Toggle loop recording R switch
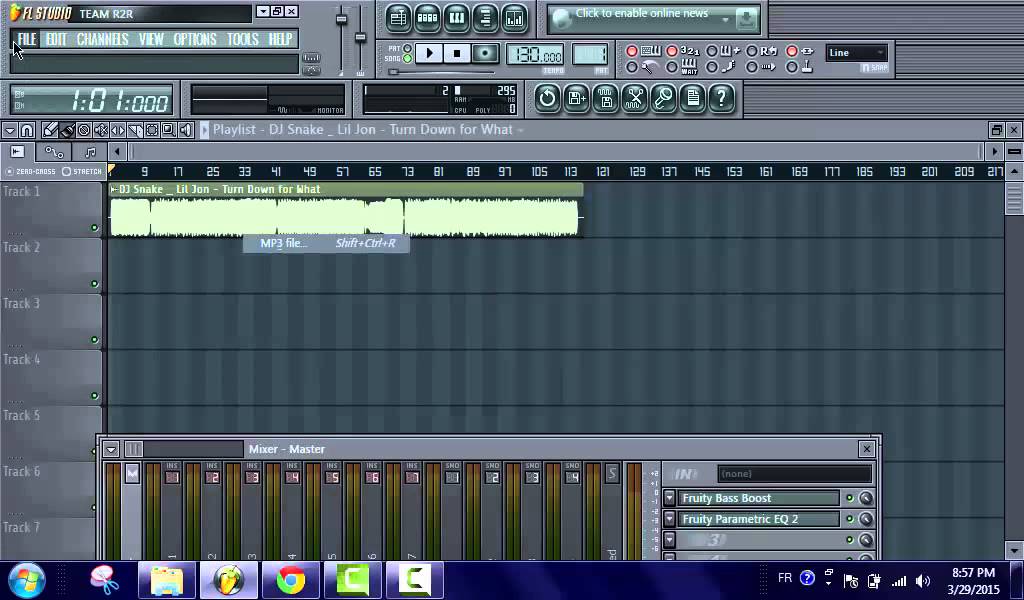Viewport: 1024px width, 600px height. [x=752, y=51]
